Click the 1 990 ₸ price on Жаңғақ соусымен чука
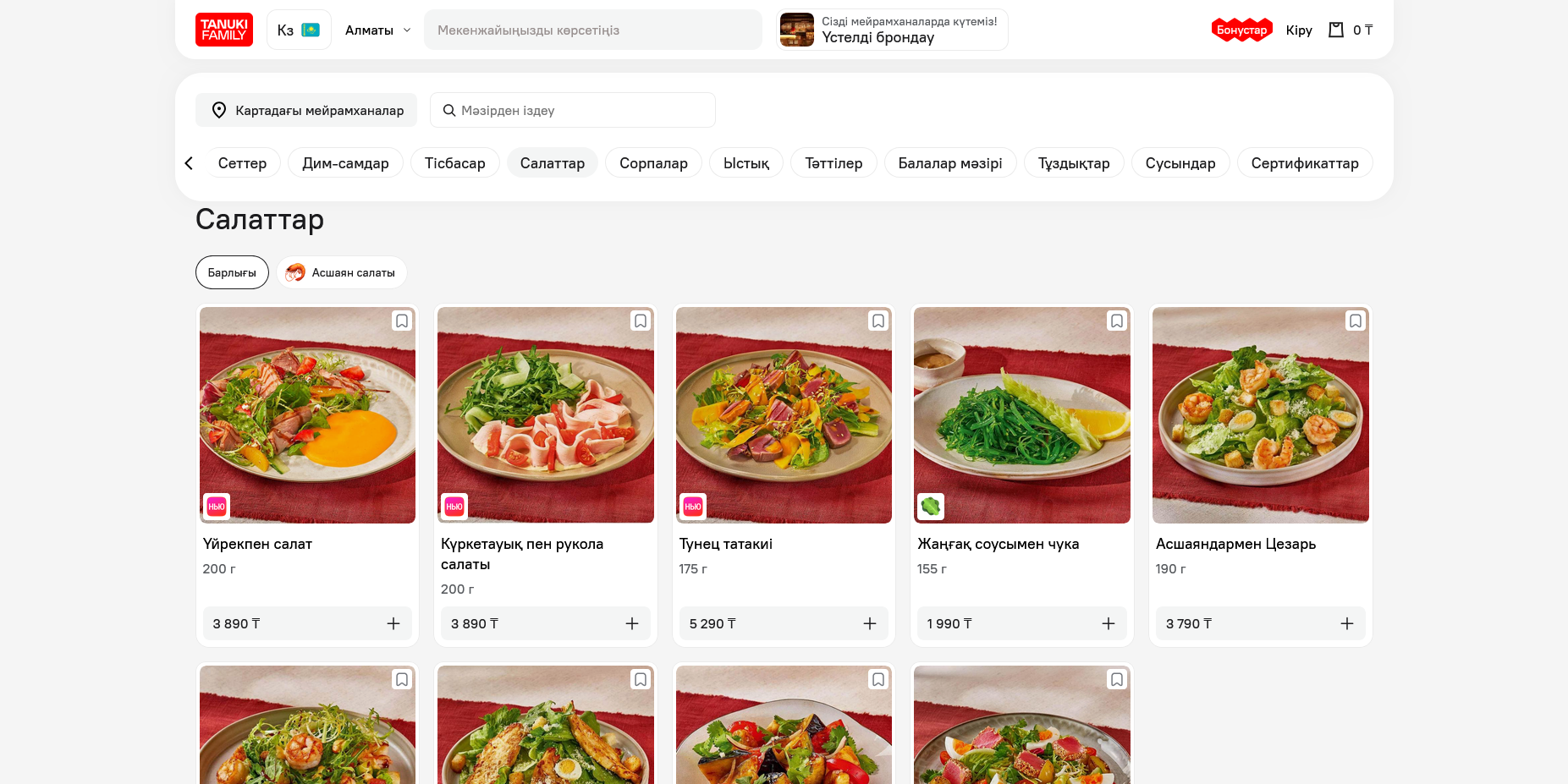The image size is (1568, 784). point(949,623)
